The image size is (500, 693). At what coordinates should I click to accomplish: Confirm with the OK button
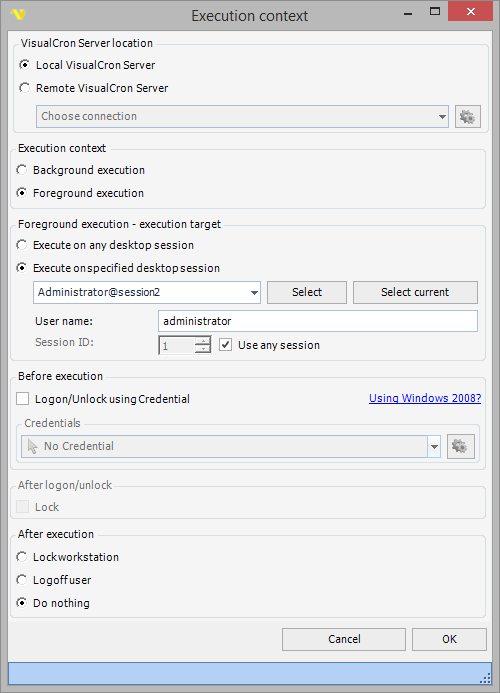coord(449,639)
